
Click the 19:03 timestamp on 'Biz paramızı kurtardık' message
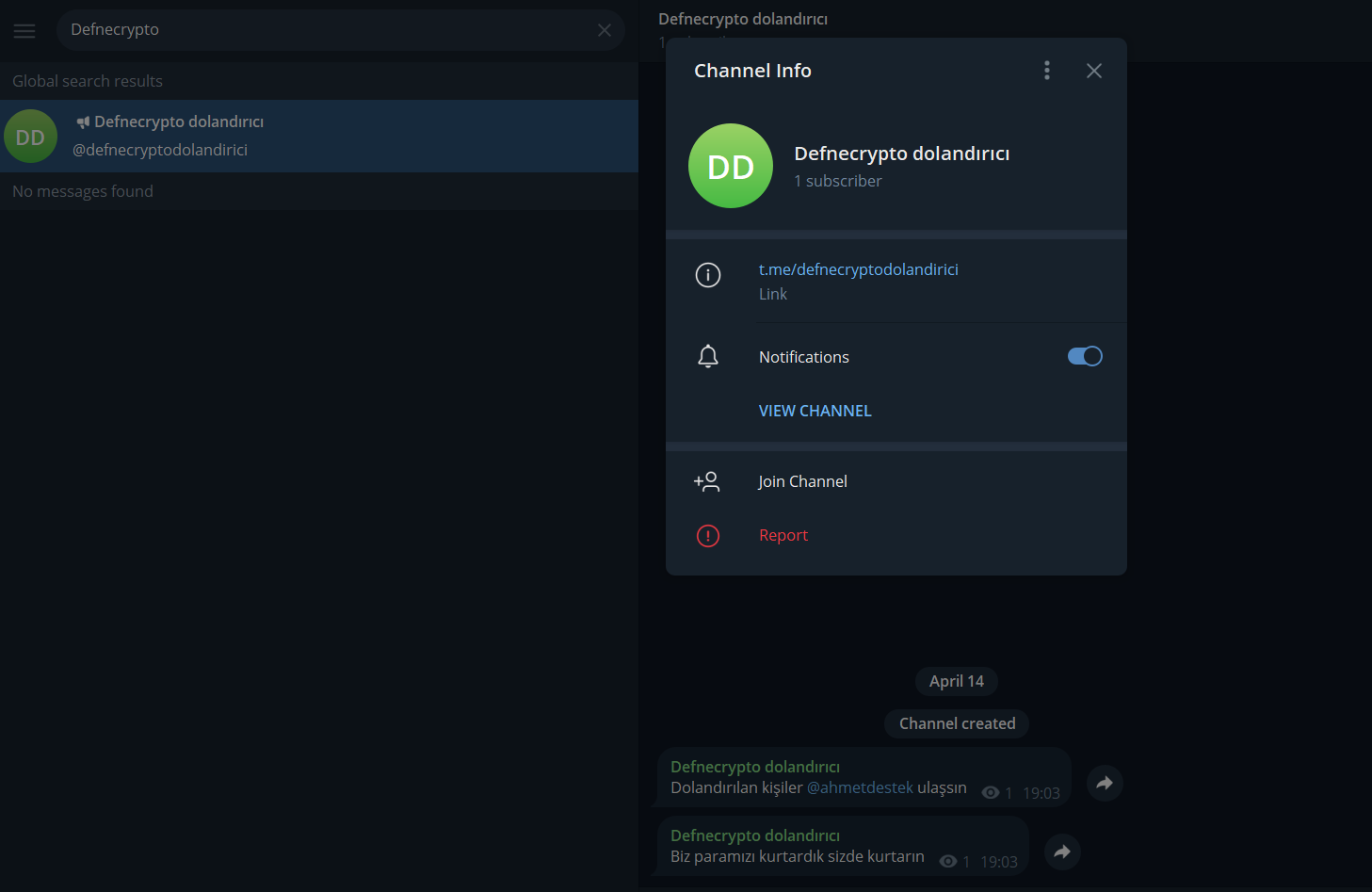pos(999,862)
